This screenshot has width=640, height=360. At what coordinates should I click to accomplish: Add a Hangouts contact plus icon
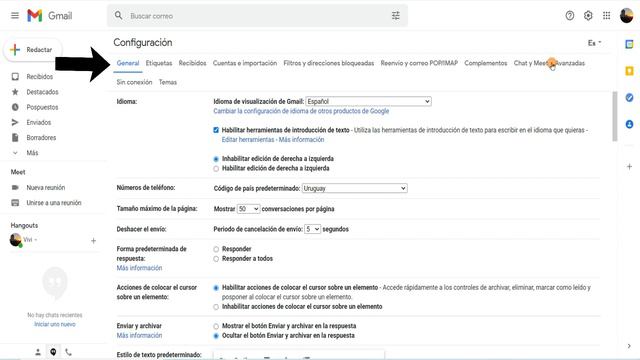[93, 241]
